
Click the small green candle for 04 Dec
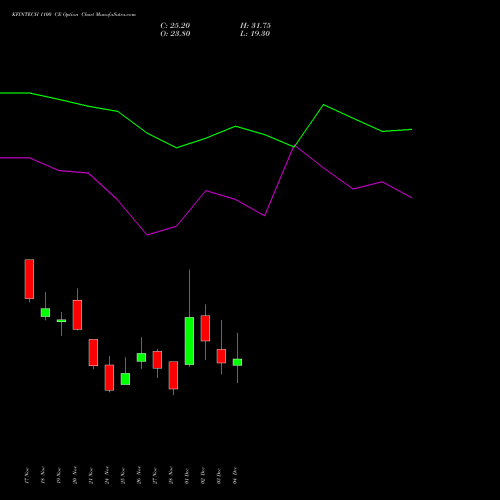coord(237,362)
